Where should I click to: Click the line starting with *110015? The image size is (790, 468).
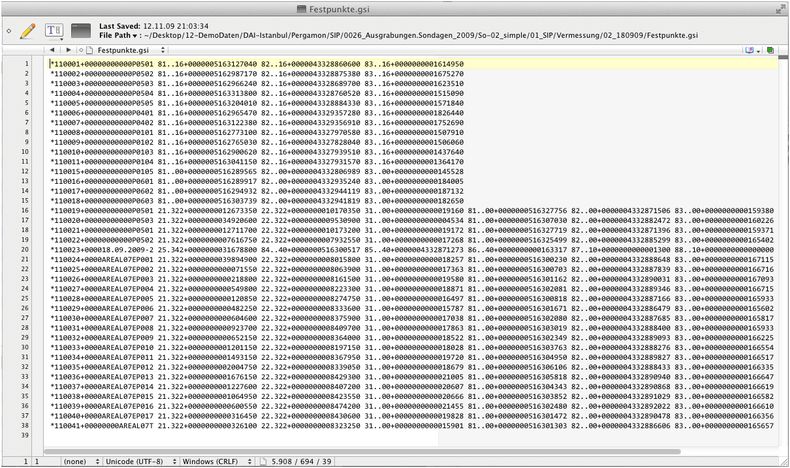coord(256,171)
